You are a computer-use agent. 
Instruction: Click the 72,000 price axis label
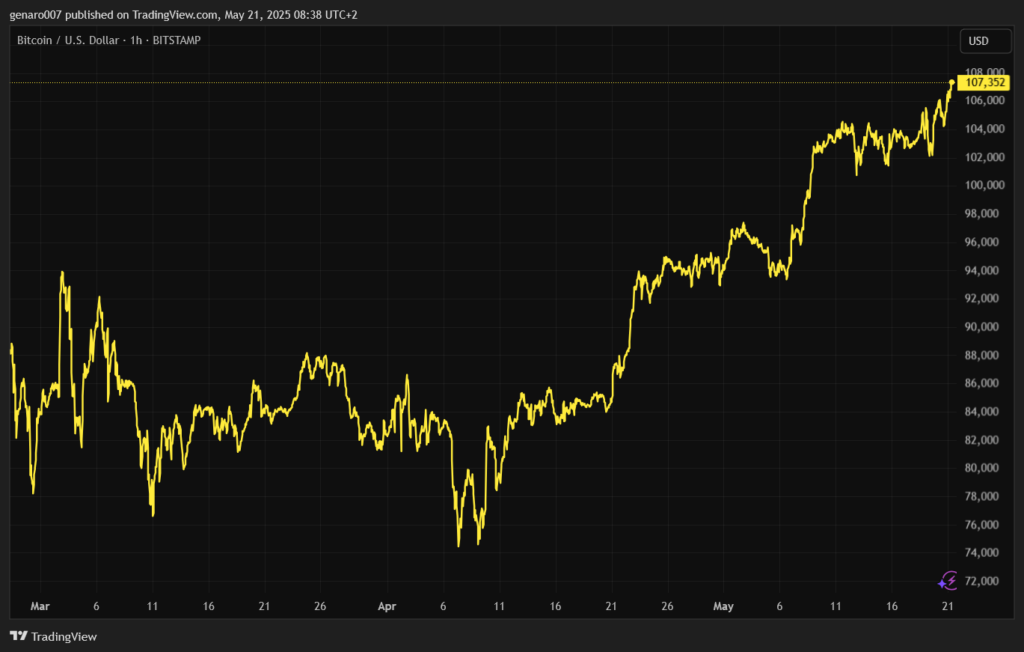pos(983,581)
